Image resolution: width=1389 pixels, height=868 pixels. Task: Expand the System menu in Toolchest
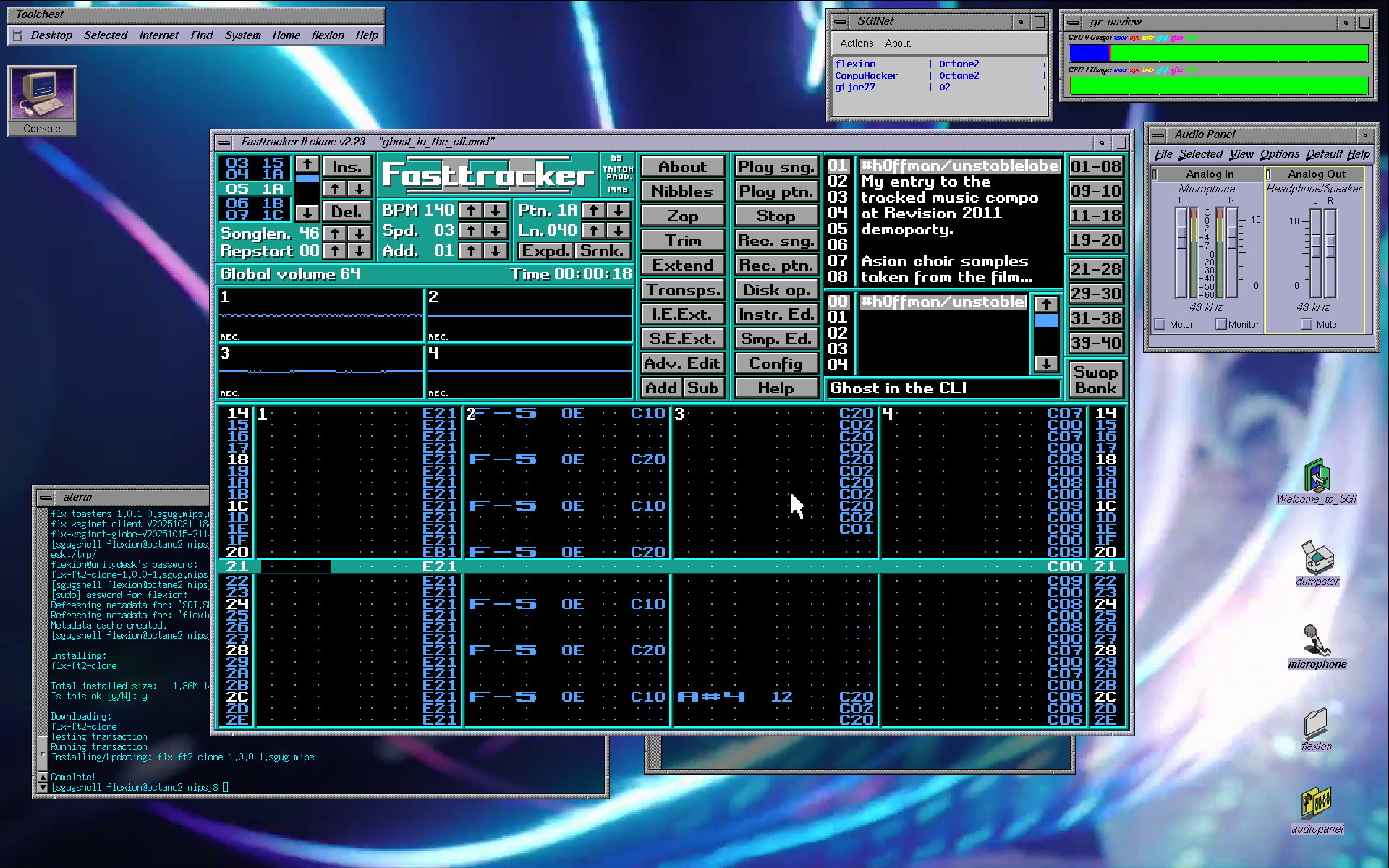tap(242, 35)
